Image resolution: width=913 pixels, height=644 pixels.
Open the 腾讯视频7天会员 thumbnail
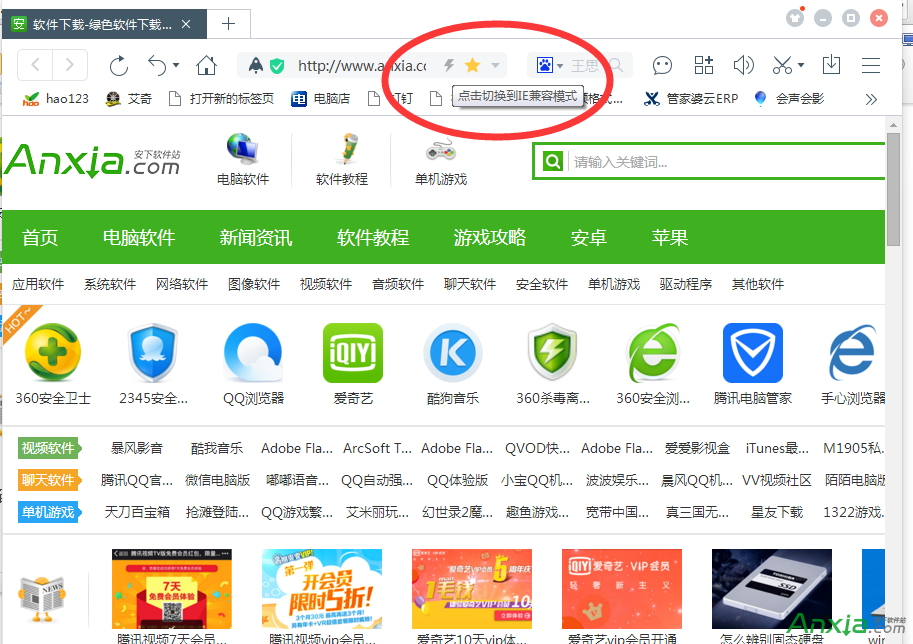coord(172,589)
